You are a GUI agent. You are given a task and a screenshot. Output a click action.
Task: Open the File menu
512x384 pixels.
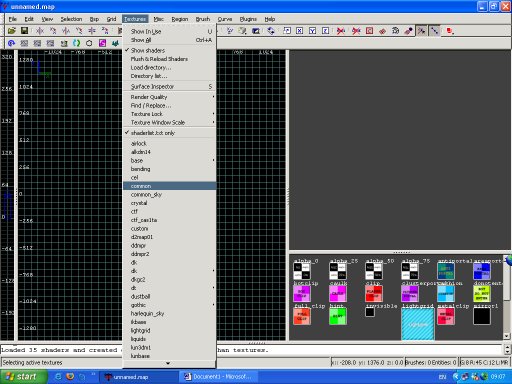tap(13, 19)
